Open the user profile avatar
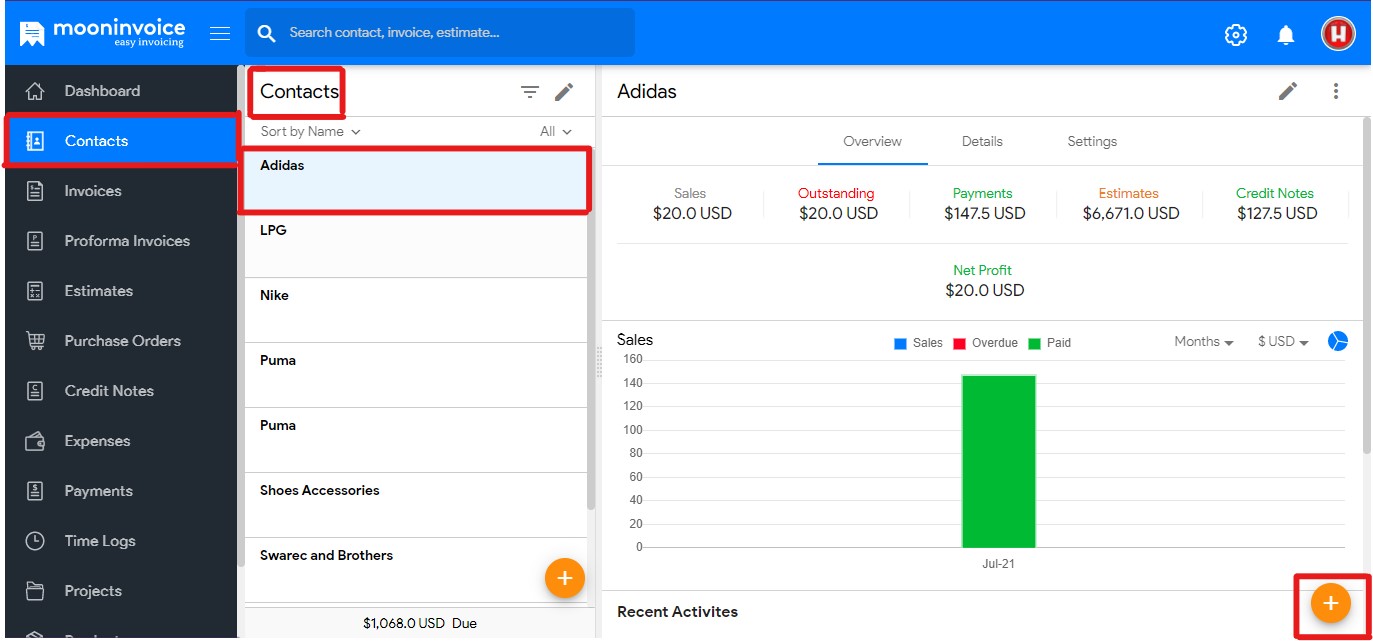Image resolution: width=1373 pixels, height=641 pixels. point(1338,34)
